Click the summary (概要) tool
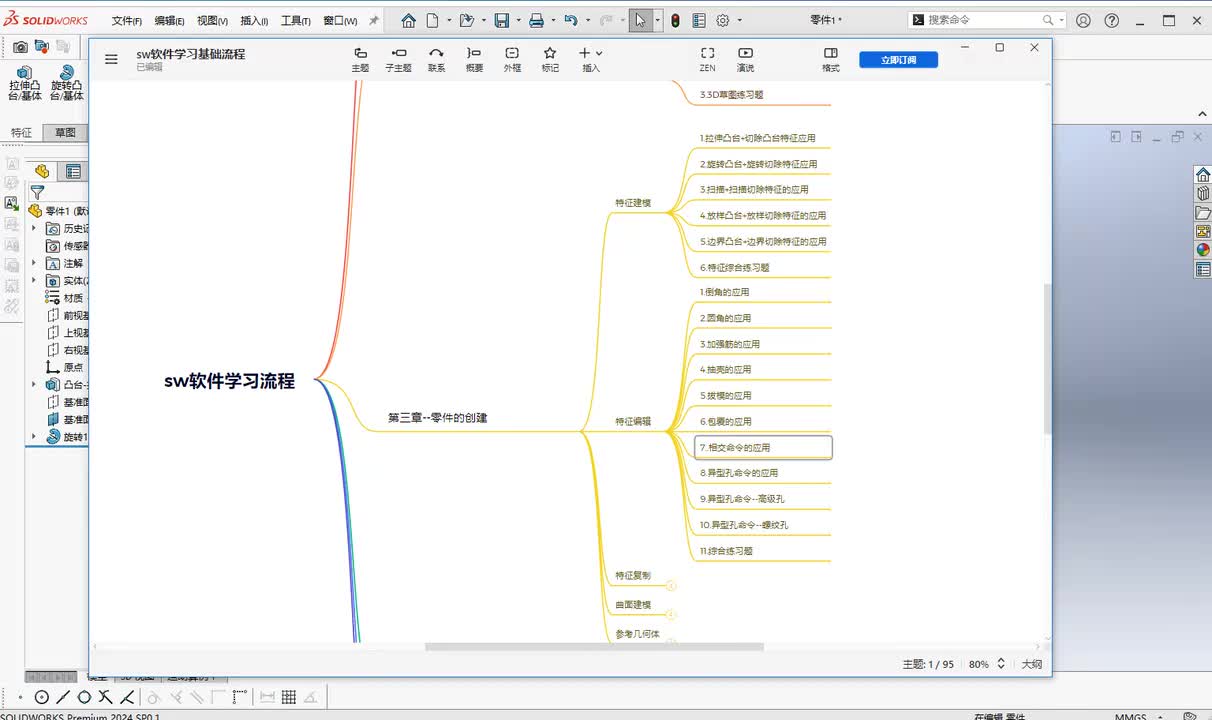The image size is (1212, 720). coord(474,60)
